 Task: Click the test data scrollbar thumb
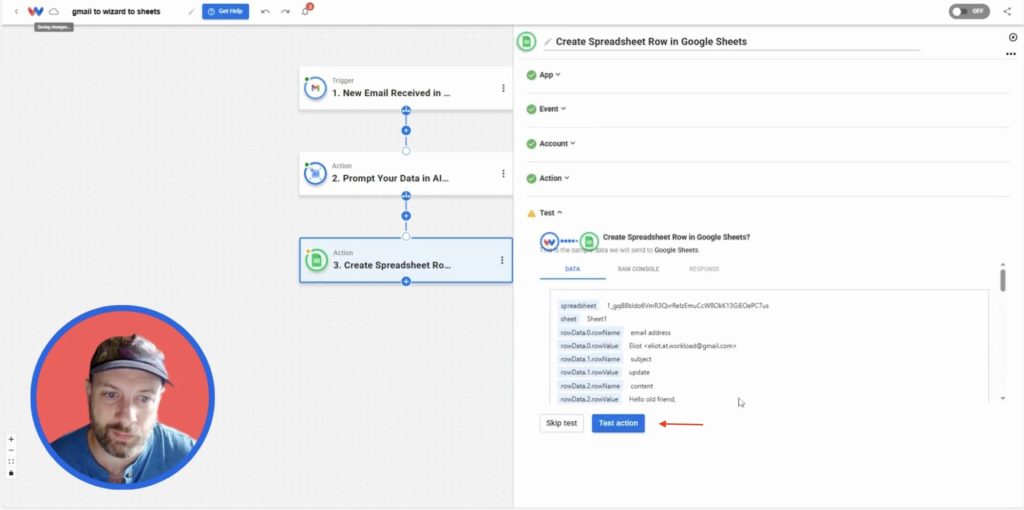pyautogui.click(x=1003, y=279)
